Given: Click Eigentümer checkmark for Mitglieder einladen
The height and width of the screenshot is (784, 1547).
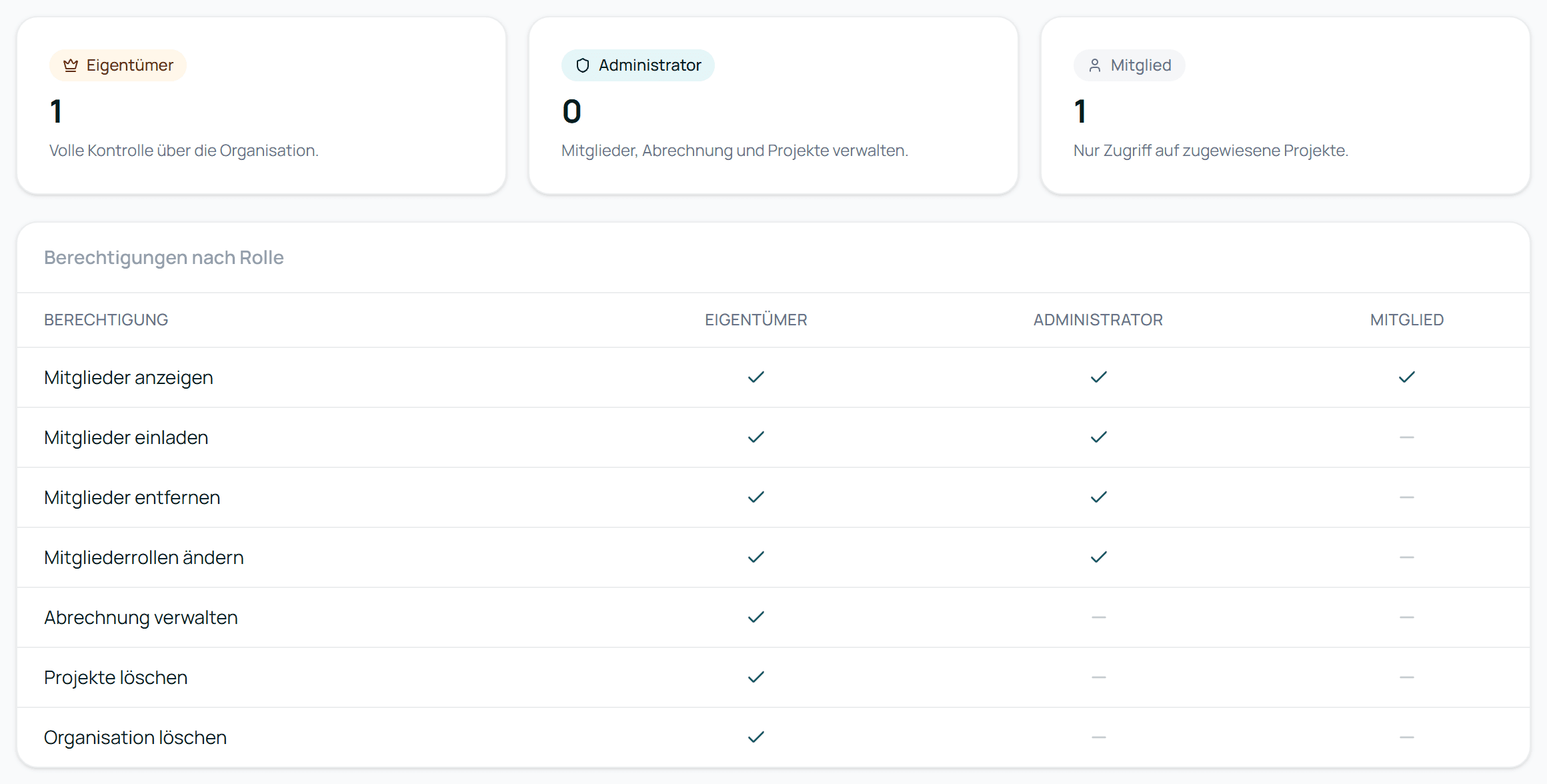Looking at the screenshot, I should (x=756, y=437).
